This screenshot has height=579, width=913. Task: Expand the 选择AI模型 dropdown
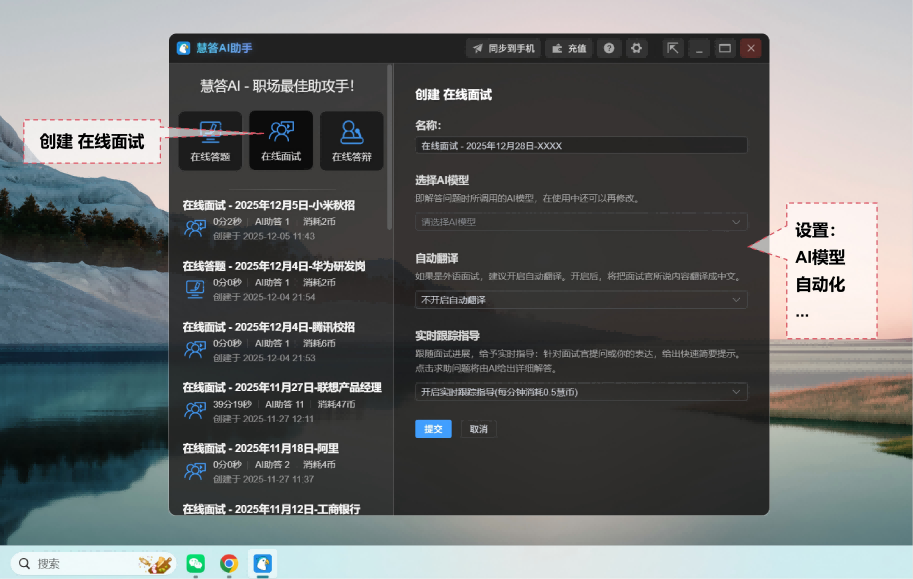point(581,222)
